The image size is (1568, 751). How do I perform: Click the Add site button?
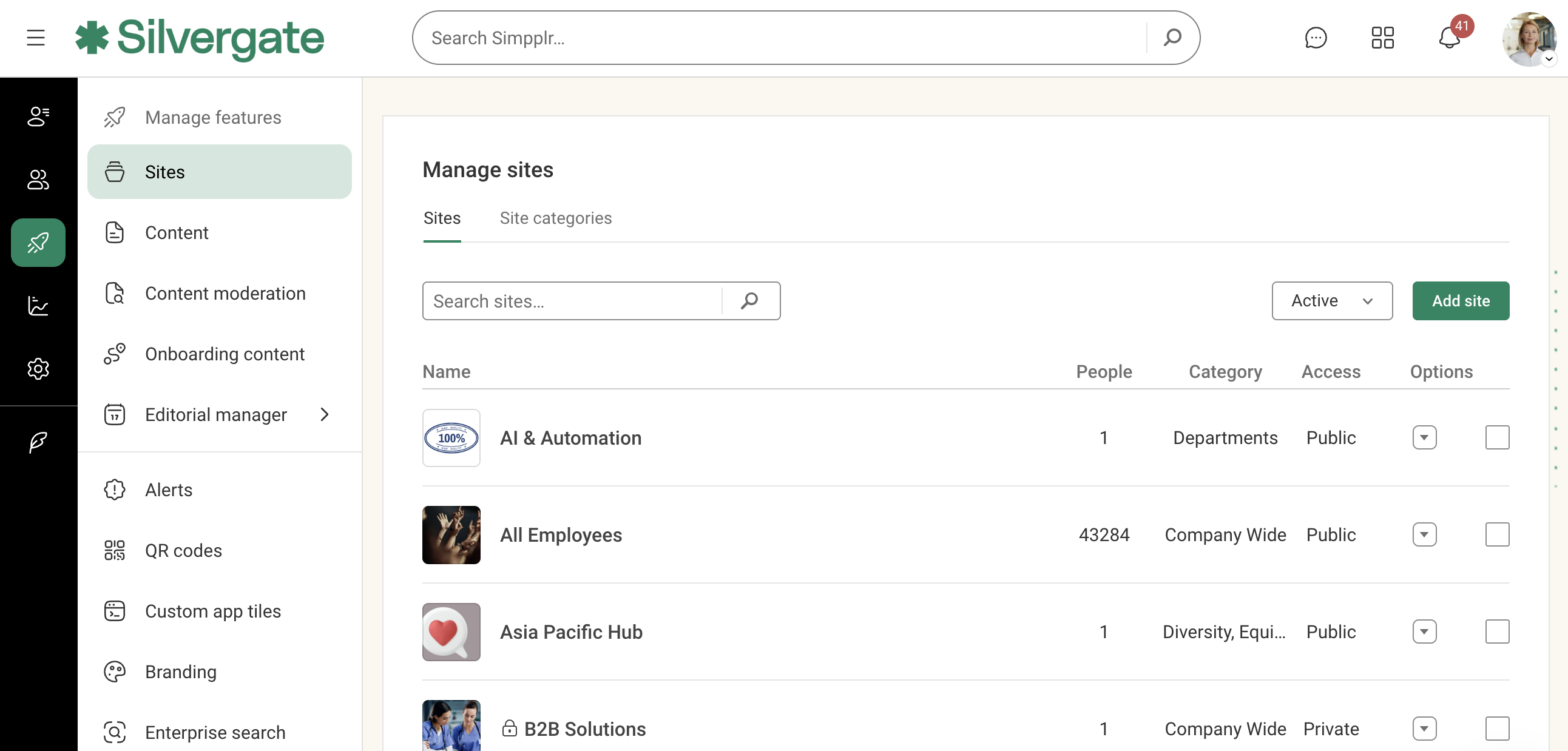[x=1461, y=301]
